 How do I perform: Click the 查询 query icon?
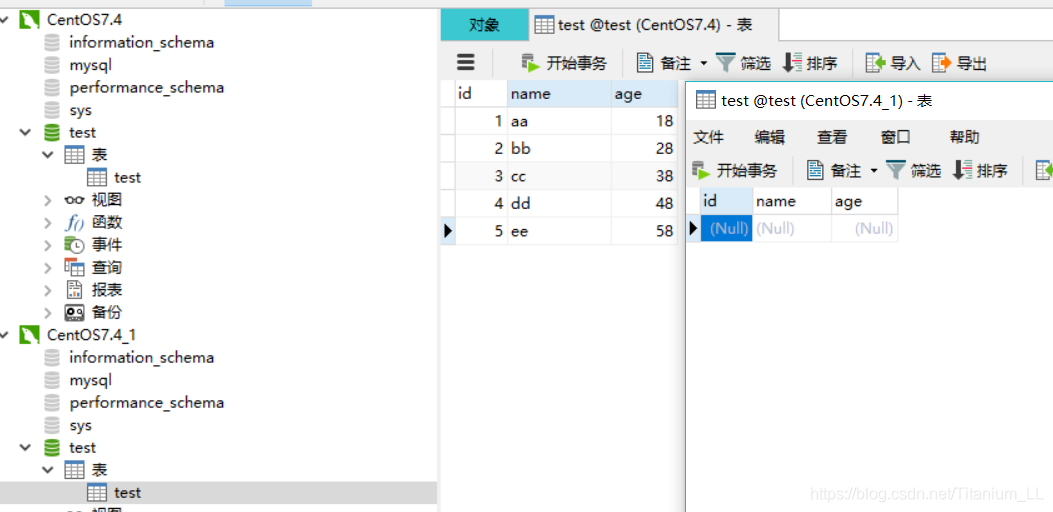[x=74, y=268]
